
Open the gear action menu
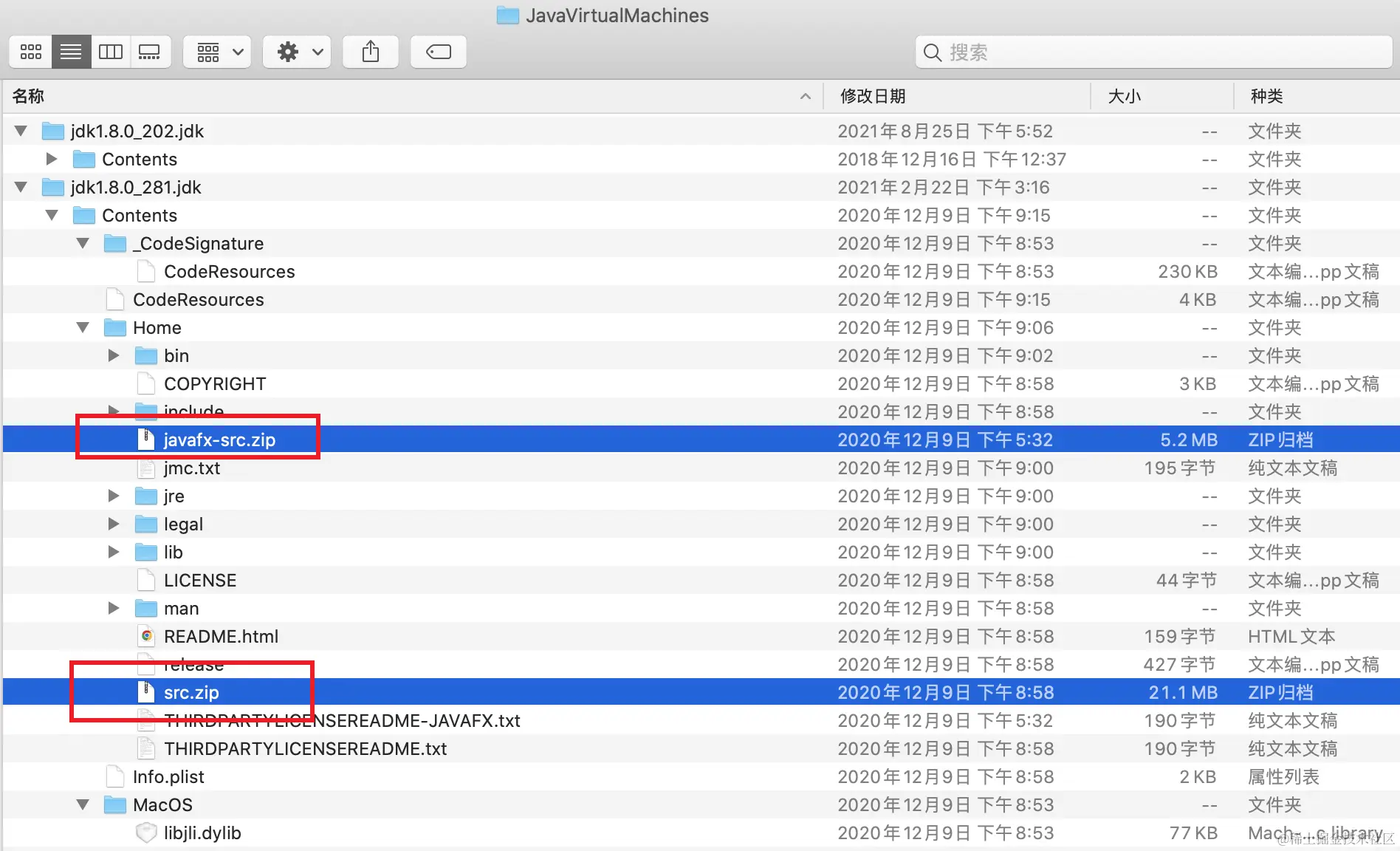[297, 52]
